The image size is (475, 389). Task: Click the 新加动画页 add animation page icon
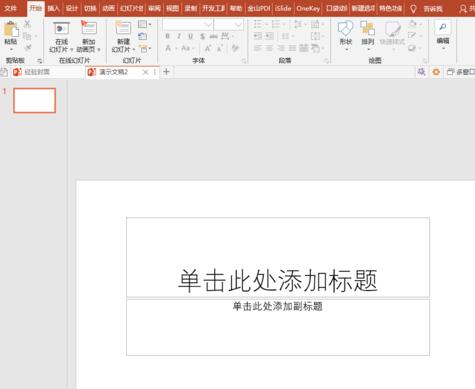[x=89, y=28]
